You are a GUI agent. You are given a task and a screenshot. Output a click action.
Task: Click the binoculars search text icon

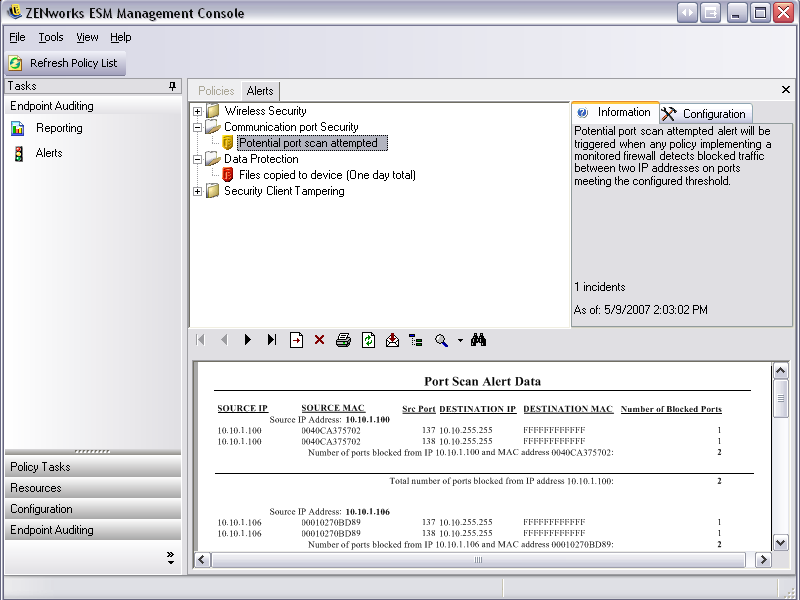coord(479,340)
